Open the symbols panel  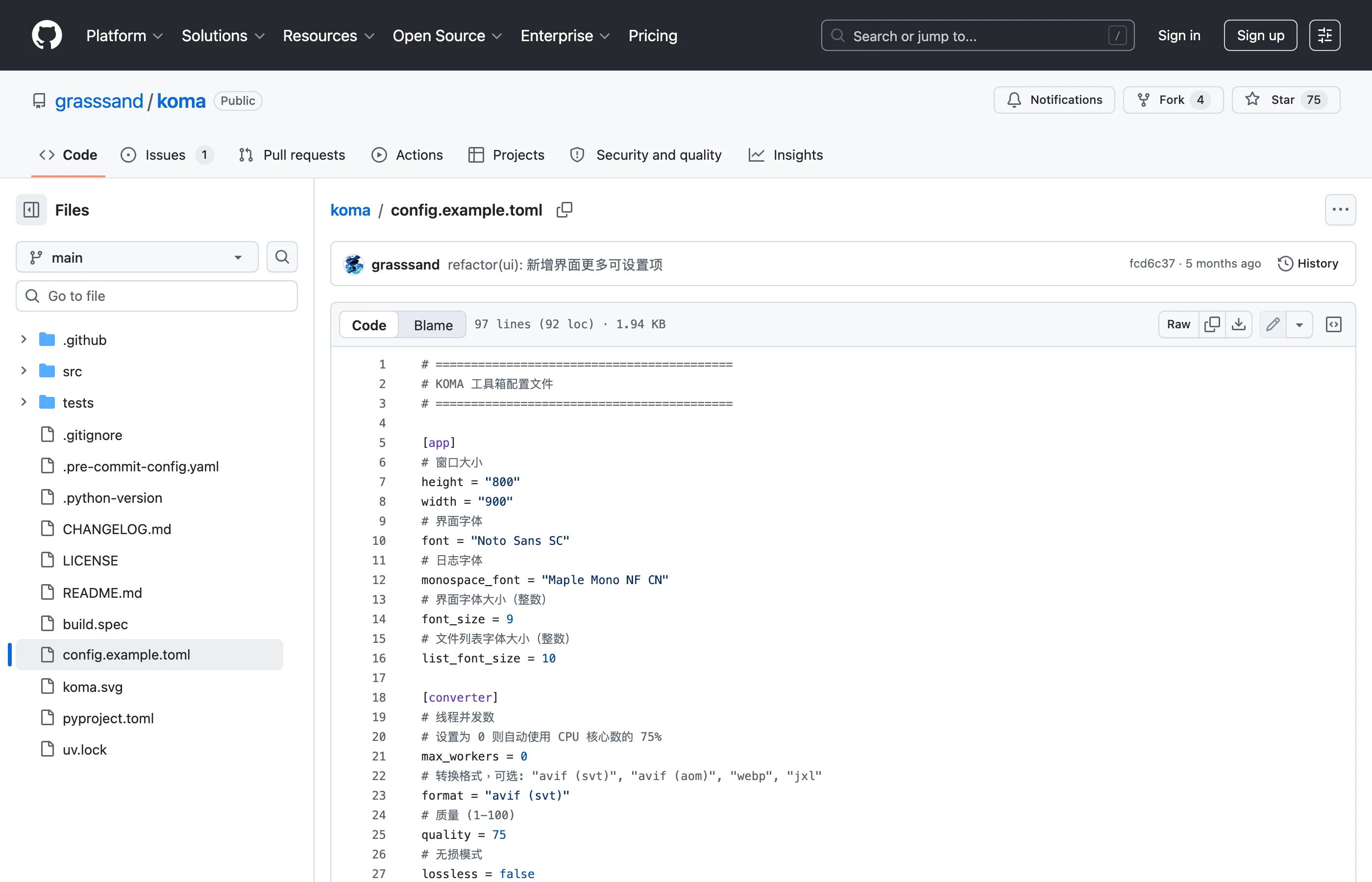pyautogui.click(x=1334, y=325)
